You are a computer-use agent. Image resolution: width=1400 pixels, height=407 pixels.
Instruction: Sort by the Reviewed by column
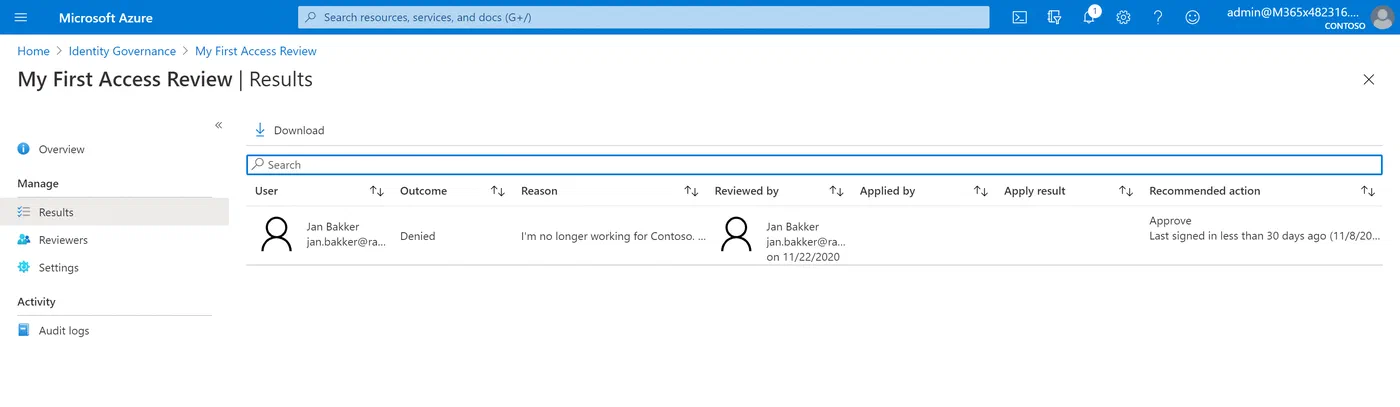(x=837, y=191)
